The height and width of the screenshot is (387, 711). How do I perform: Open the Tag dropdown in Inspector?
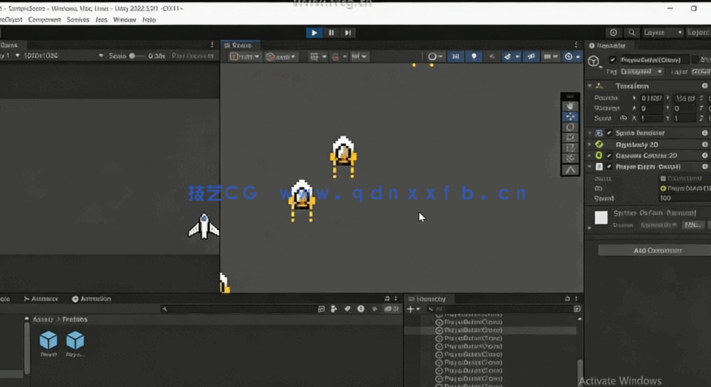point(641,71)
